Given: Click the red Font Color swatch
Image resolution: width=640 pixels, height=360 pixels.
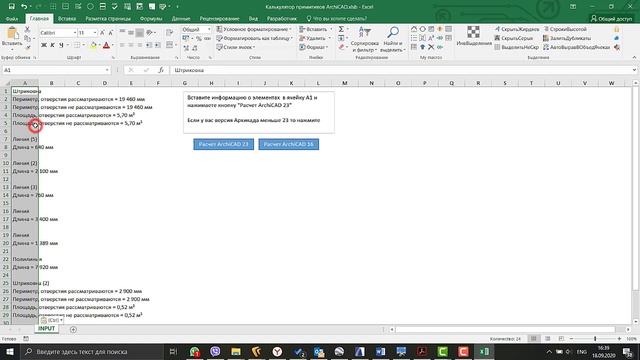Looking at the screenshot, I should (x=106, y=45).
